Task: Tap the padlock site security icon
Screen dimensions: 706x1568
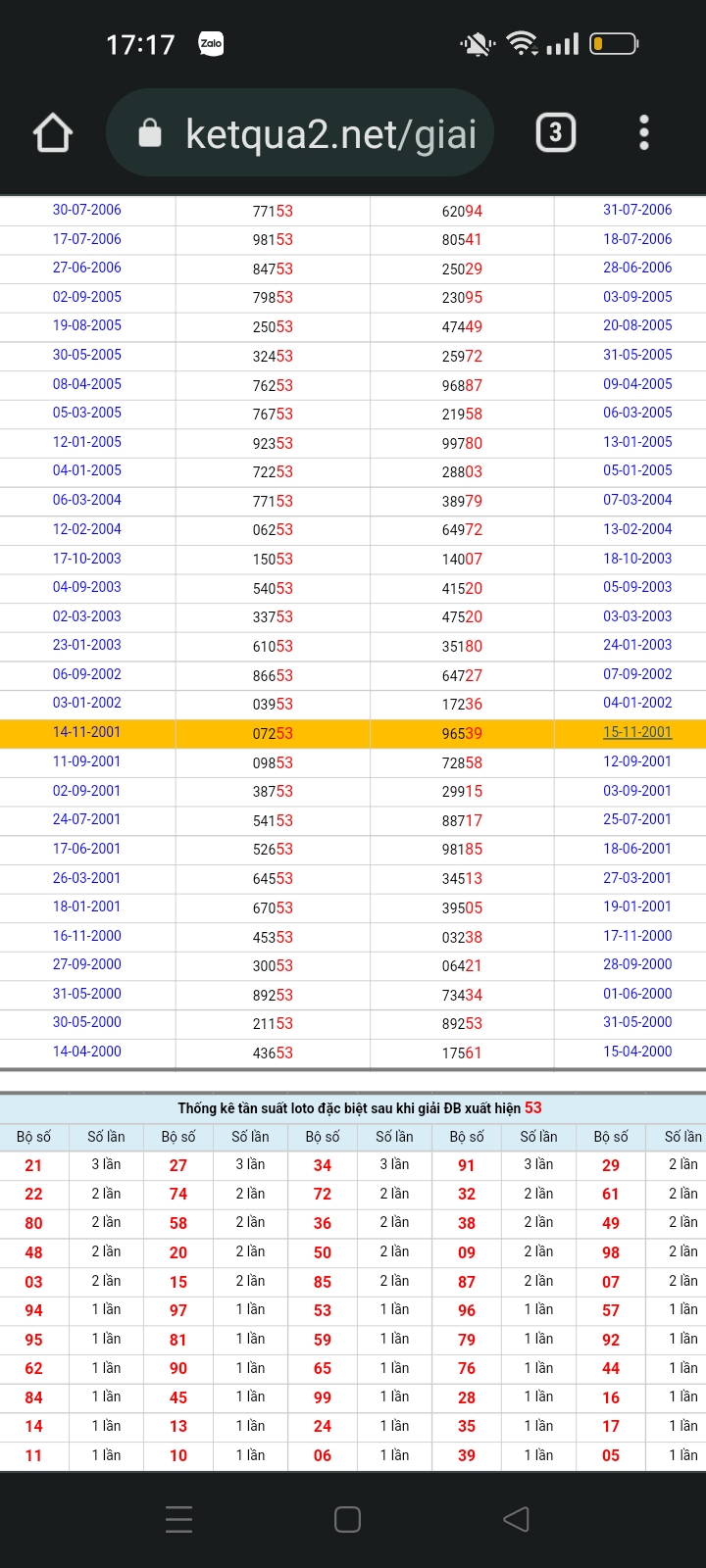Action: pyautogui.click(x=150, y=132)
